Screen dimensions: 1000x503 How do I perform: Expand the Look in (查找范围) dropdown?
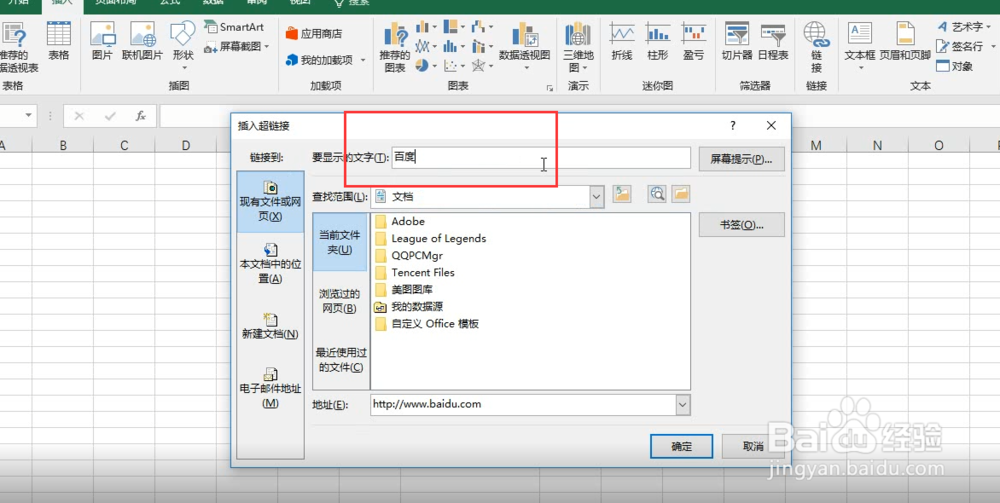click(x=597, y=197)
